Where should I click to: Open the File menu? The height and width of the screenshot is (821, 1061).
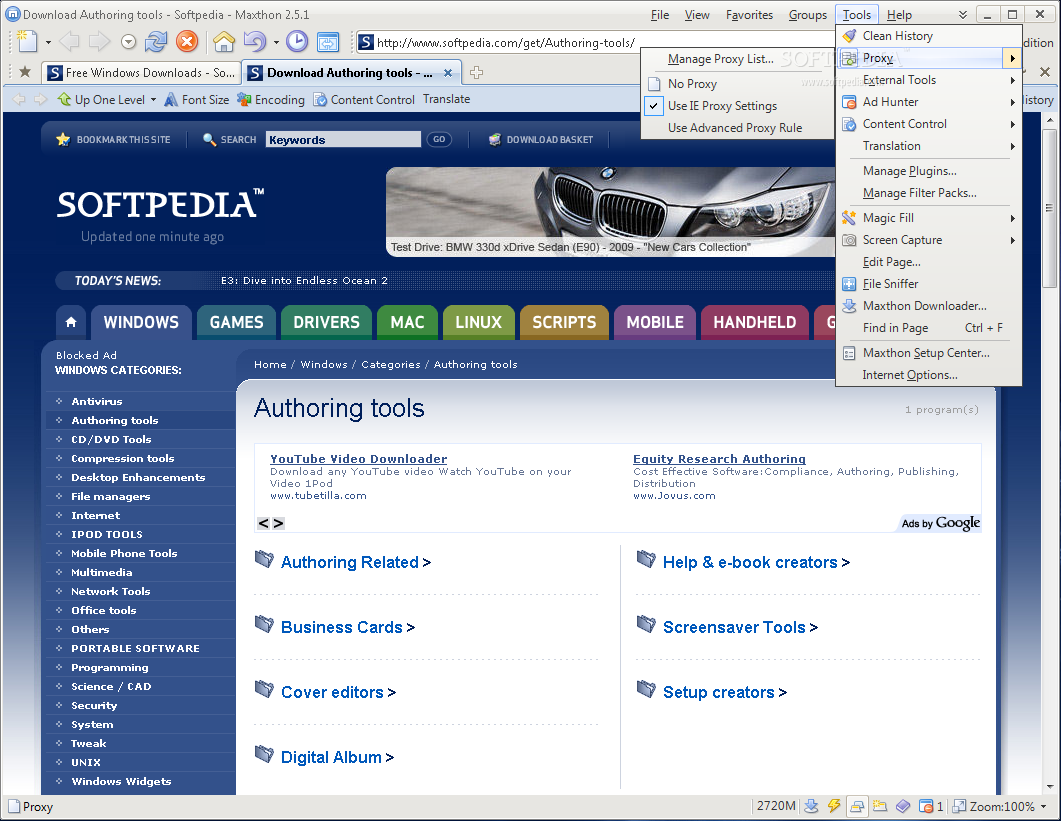click(x=660, y=15)
